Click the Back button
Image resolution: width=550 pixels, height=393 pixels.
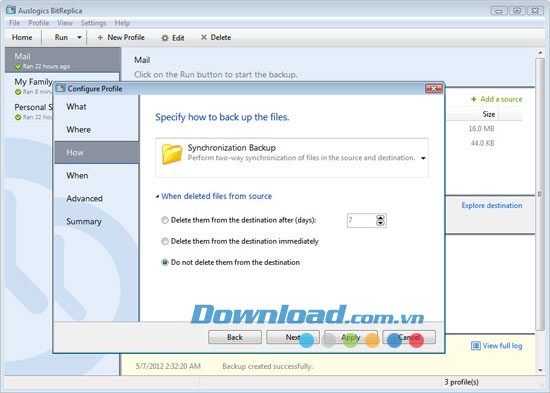(235, 337)
